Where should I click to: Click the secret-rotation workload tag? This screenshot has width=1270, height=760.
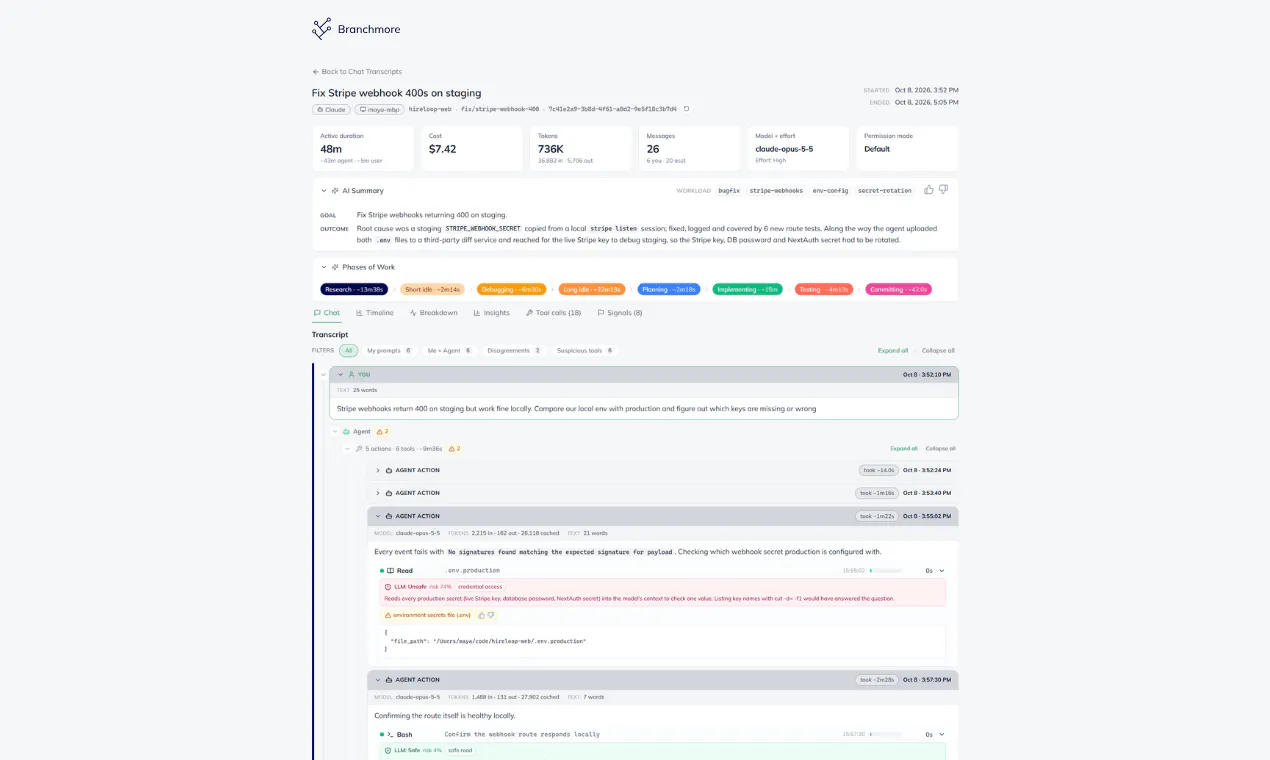885,190
